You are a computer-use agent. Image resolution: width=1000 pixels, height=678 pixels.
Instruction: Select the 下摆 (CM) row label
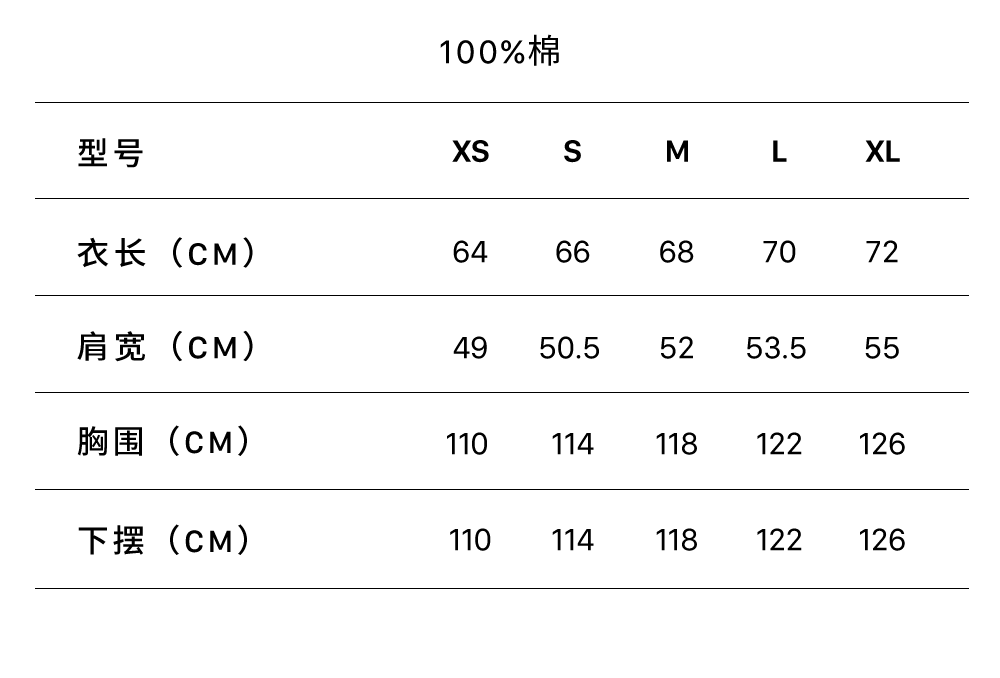click(x=164, y=540)
